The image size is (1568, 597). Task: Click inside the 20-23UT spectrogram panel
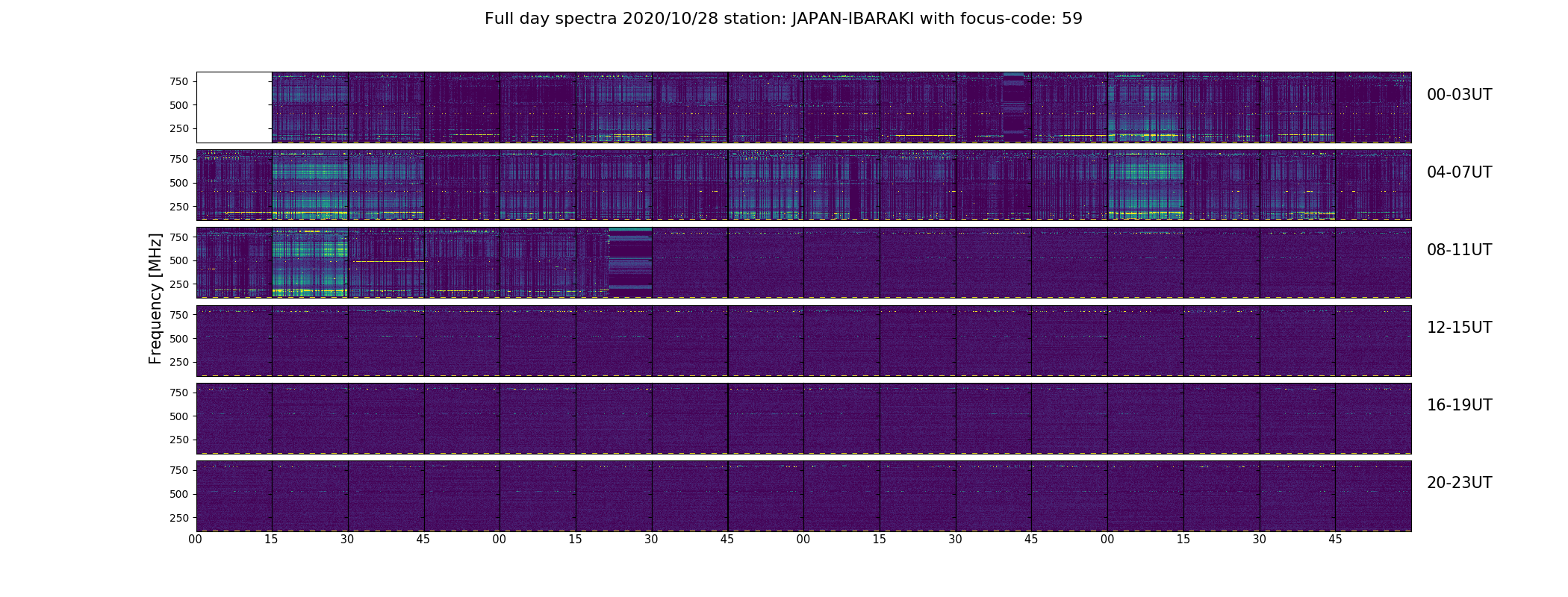[804, 496]
